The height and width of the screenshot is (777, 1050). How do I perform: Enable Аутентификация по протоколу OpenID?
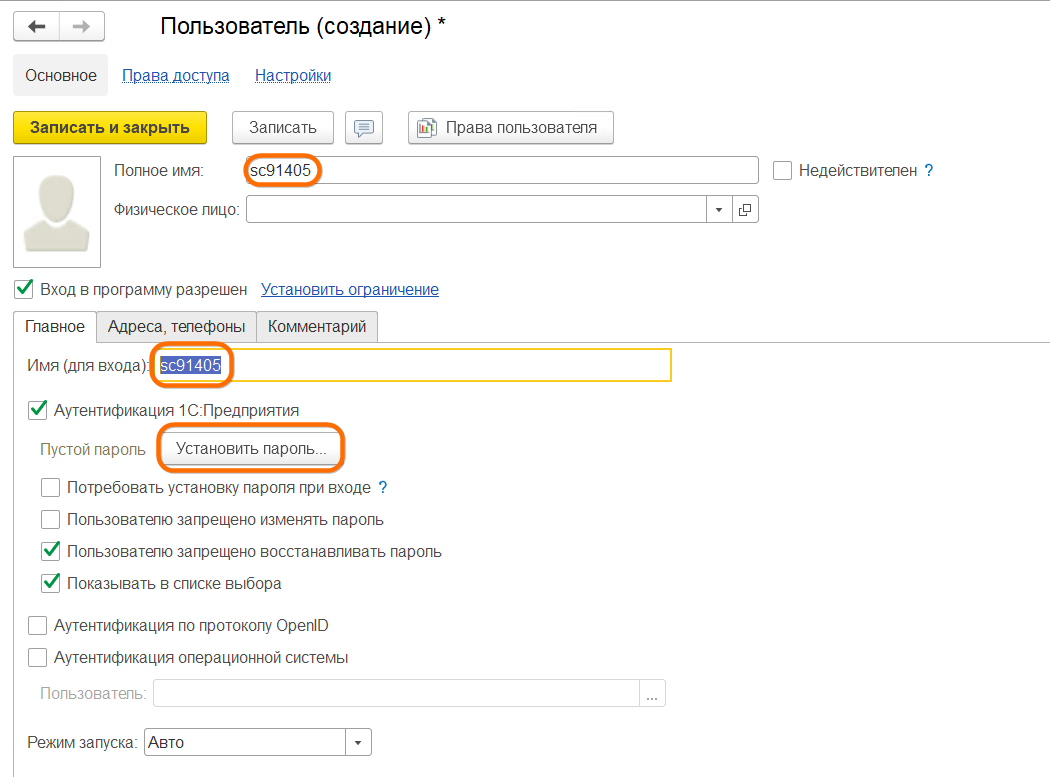[38, 626]
